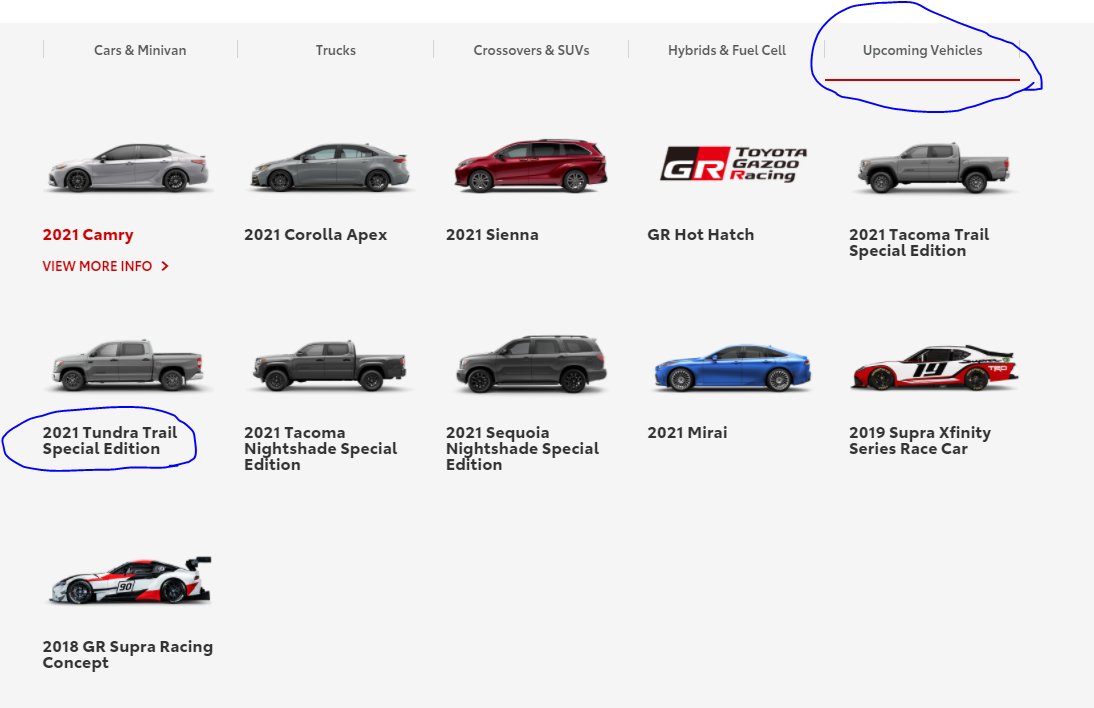
Task: Open the 2021 Tacoma Nightshade Special Edition link
Action: tap(320, 449)
